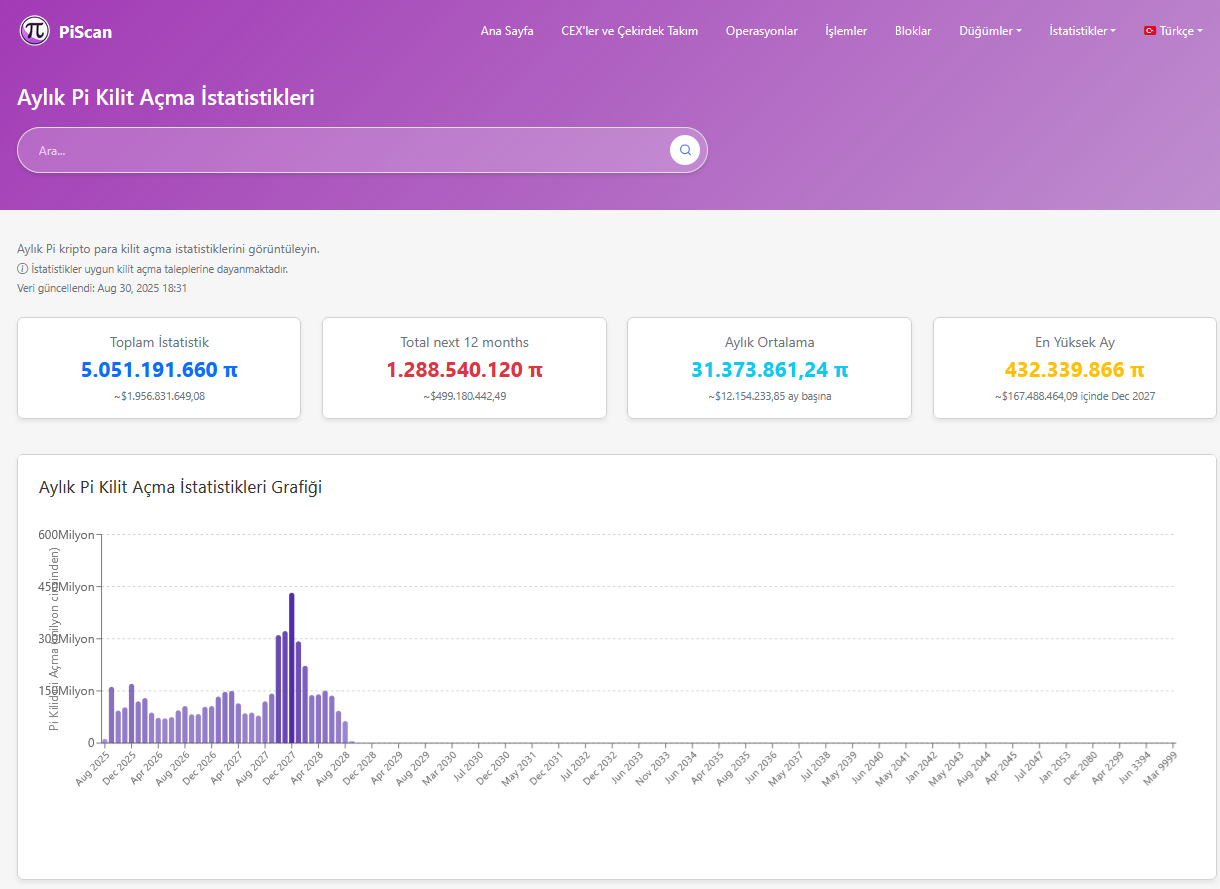Navigate to Ana Sayfa
The width and height of the screenshot is (1220, 889).
pos(506,31)
